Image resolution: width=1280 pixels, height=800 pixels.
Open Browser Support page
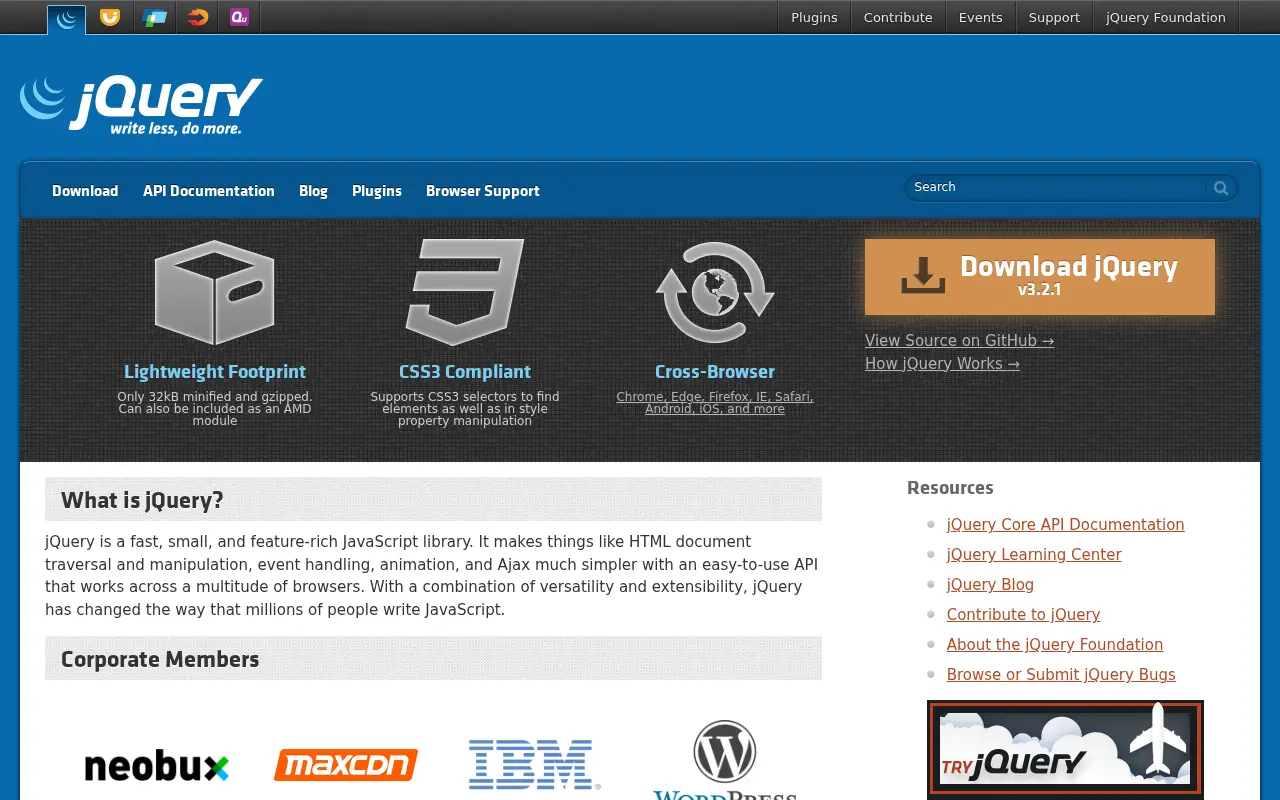click(483, 191)
